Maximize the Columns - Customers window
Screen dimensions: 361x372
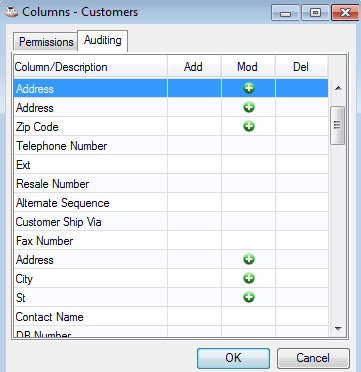click(x=315, y=13)
